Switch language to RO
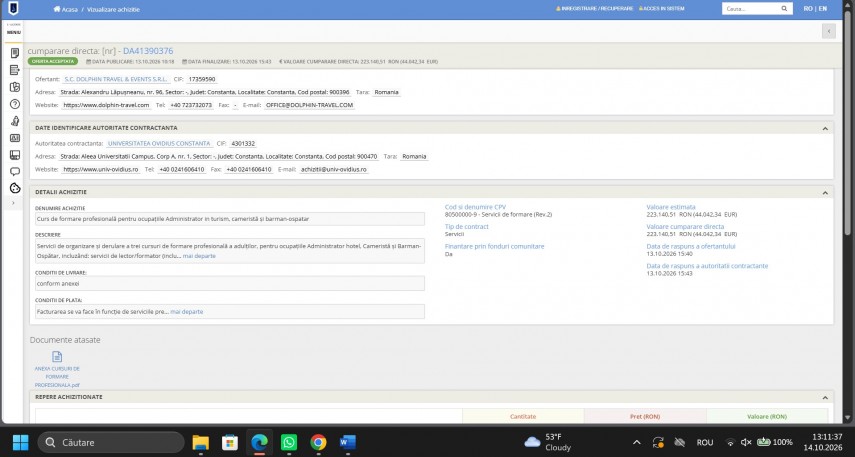This screenshot has height=457, width=855. click(808, 9)
